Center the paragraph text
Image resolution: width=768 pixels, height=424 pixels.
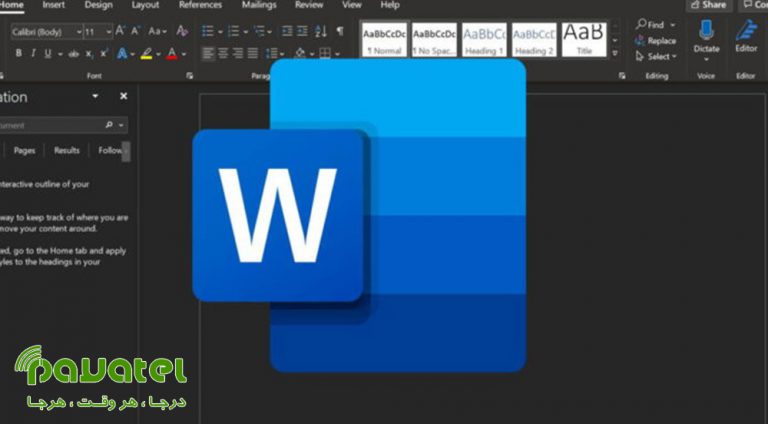(223, 53)
